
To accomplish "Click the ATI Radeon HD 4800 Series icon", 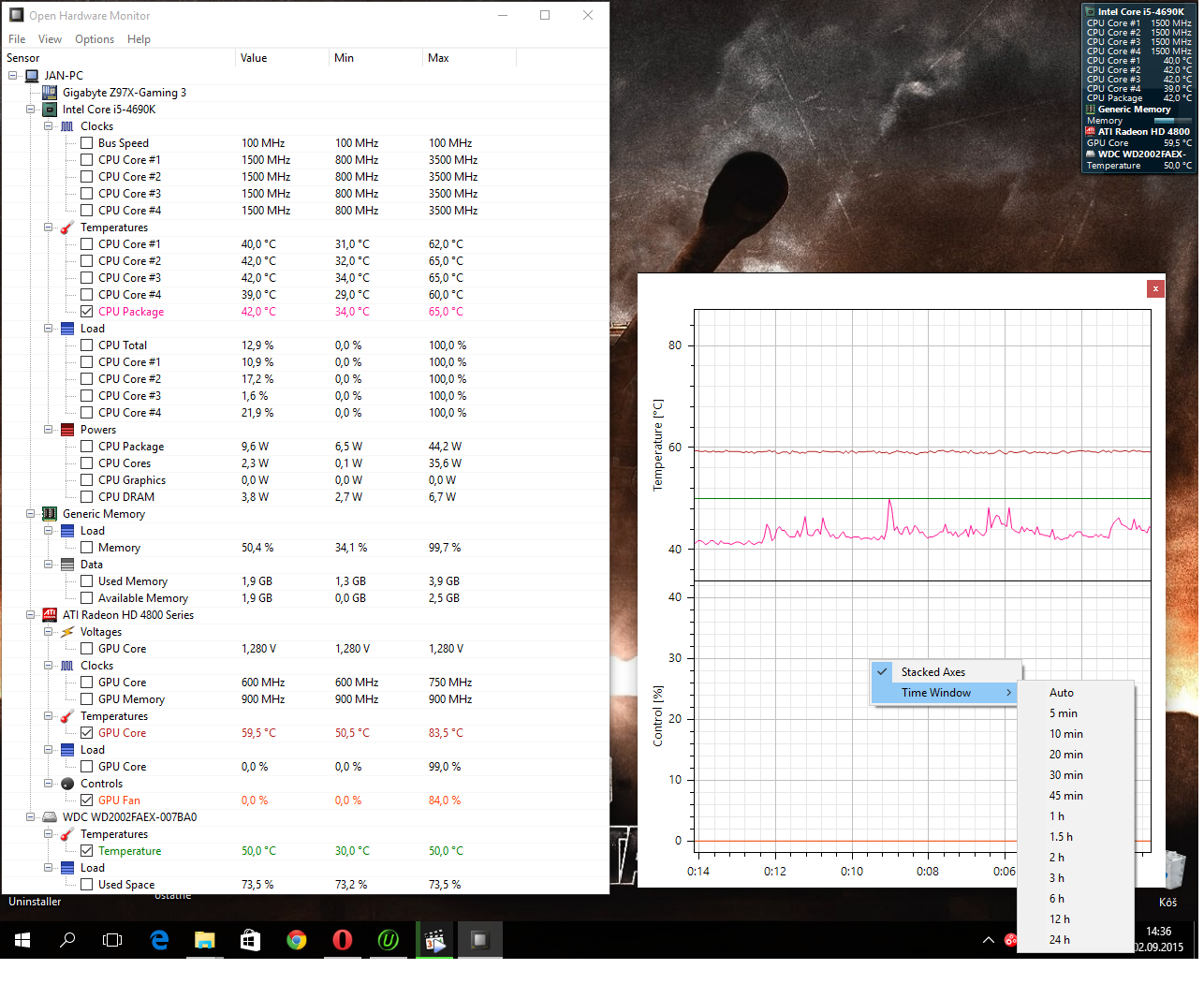I will tap(50, 615).
